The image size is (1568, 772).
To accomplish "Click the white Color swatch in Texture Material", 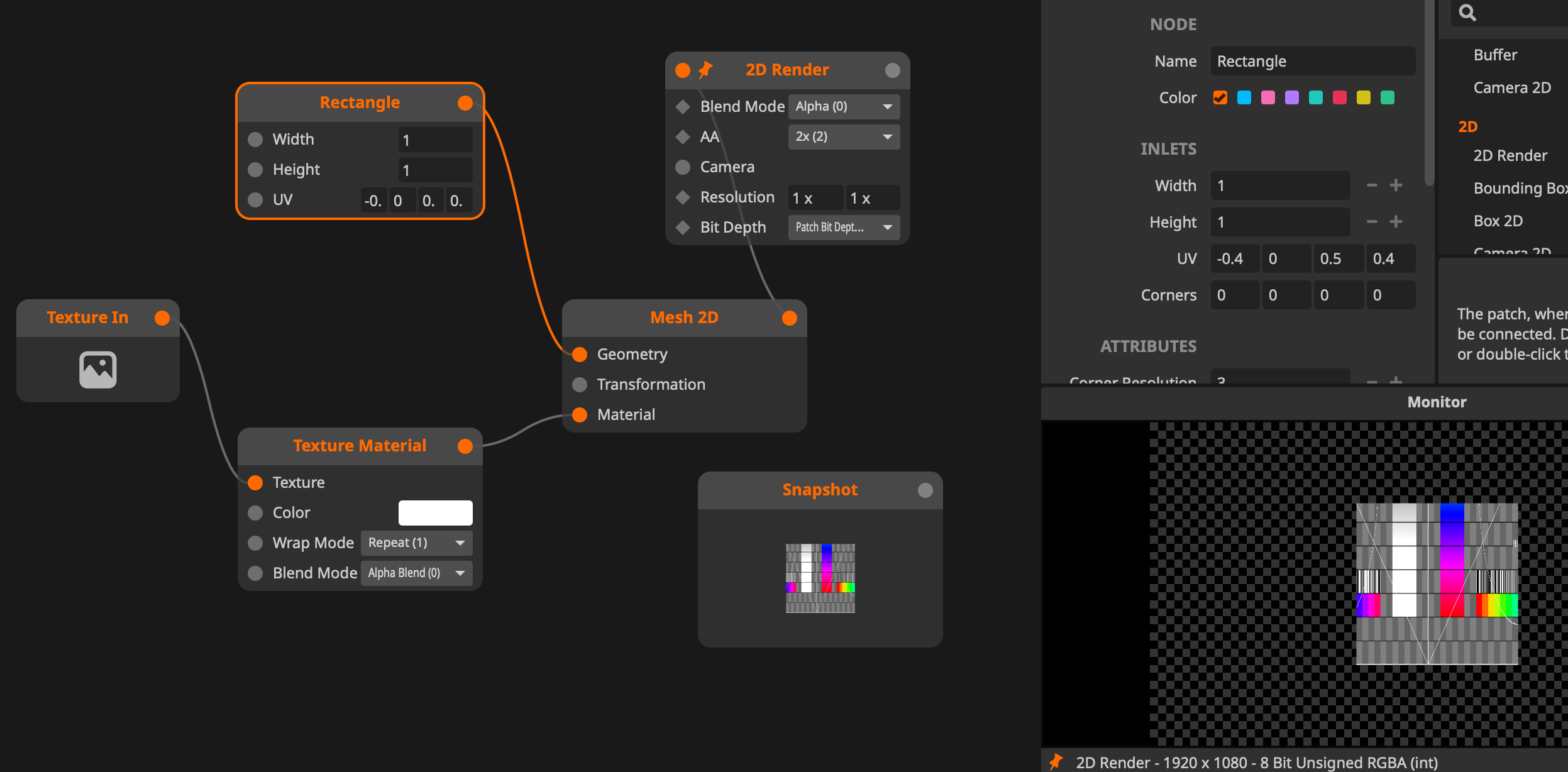I will 435,512.
